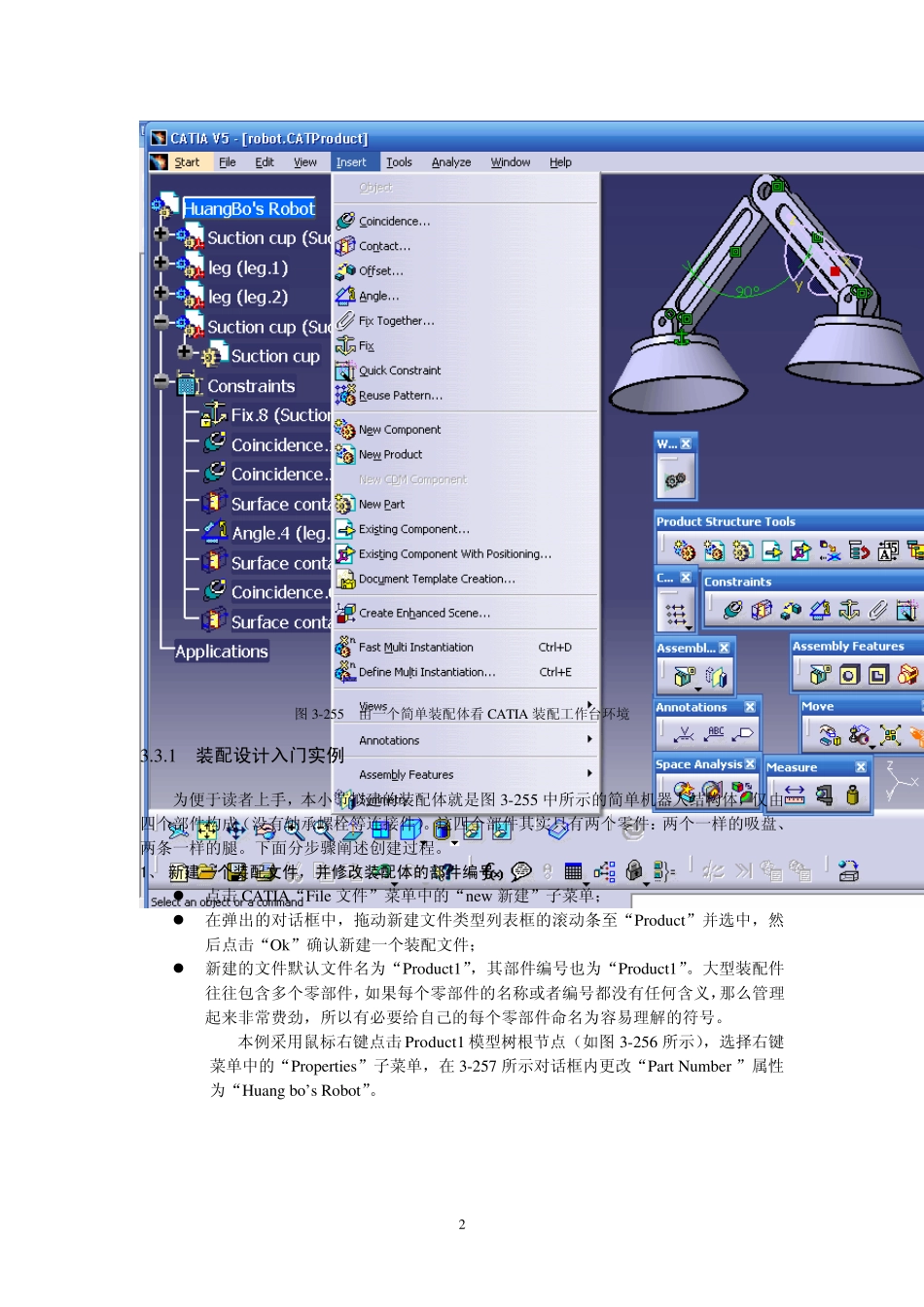Click Measure Between icon in Measure toolbar

pos(795,795)
